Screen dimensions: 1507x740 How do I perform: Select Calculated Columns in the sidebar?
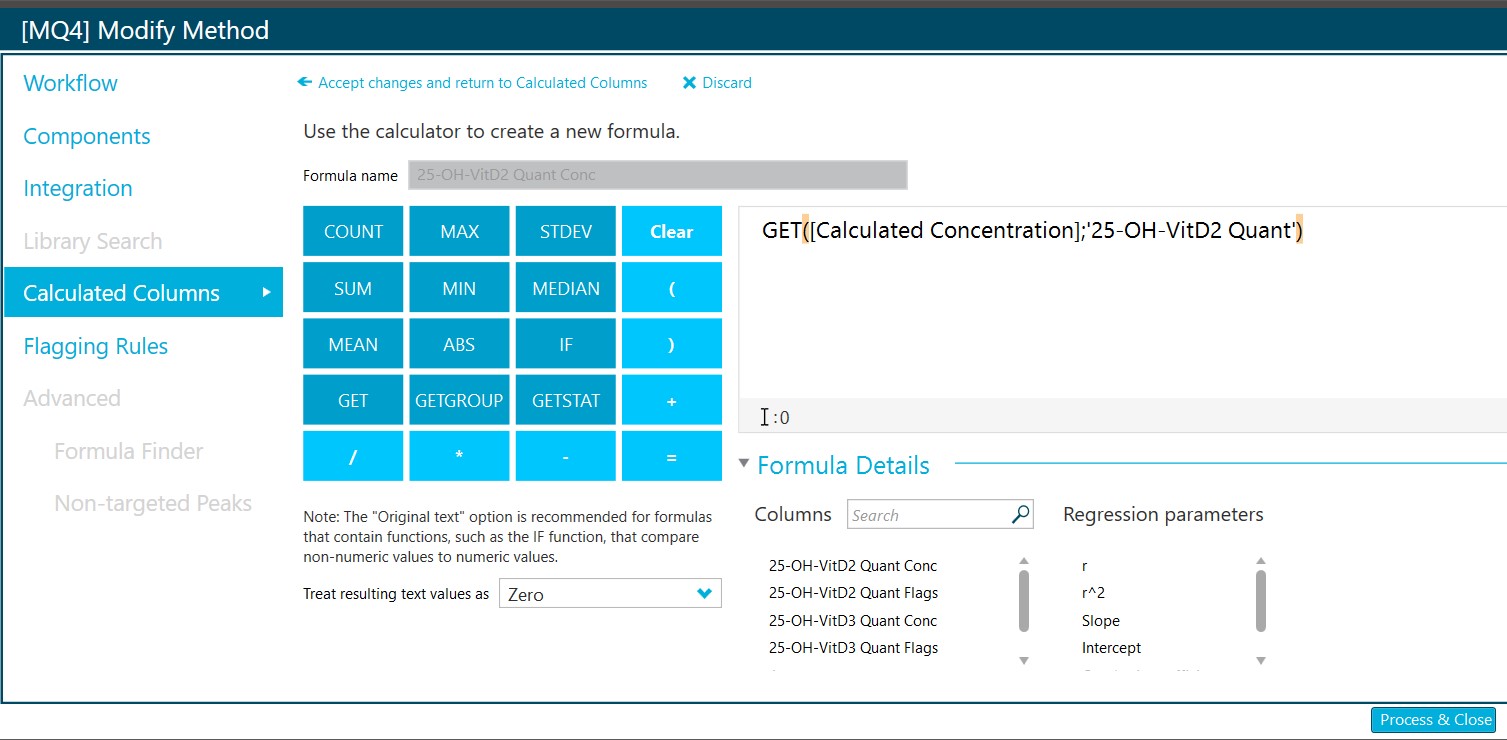coord(143,293)
